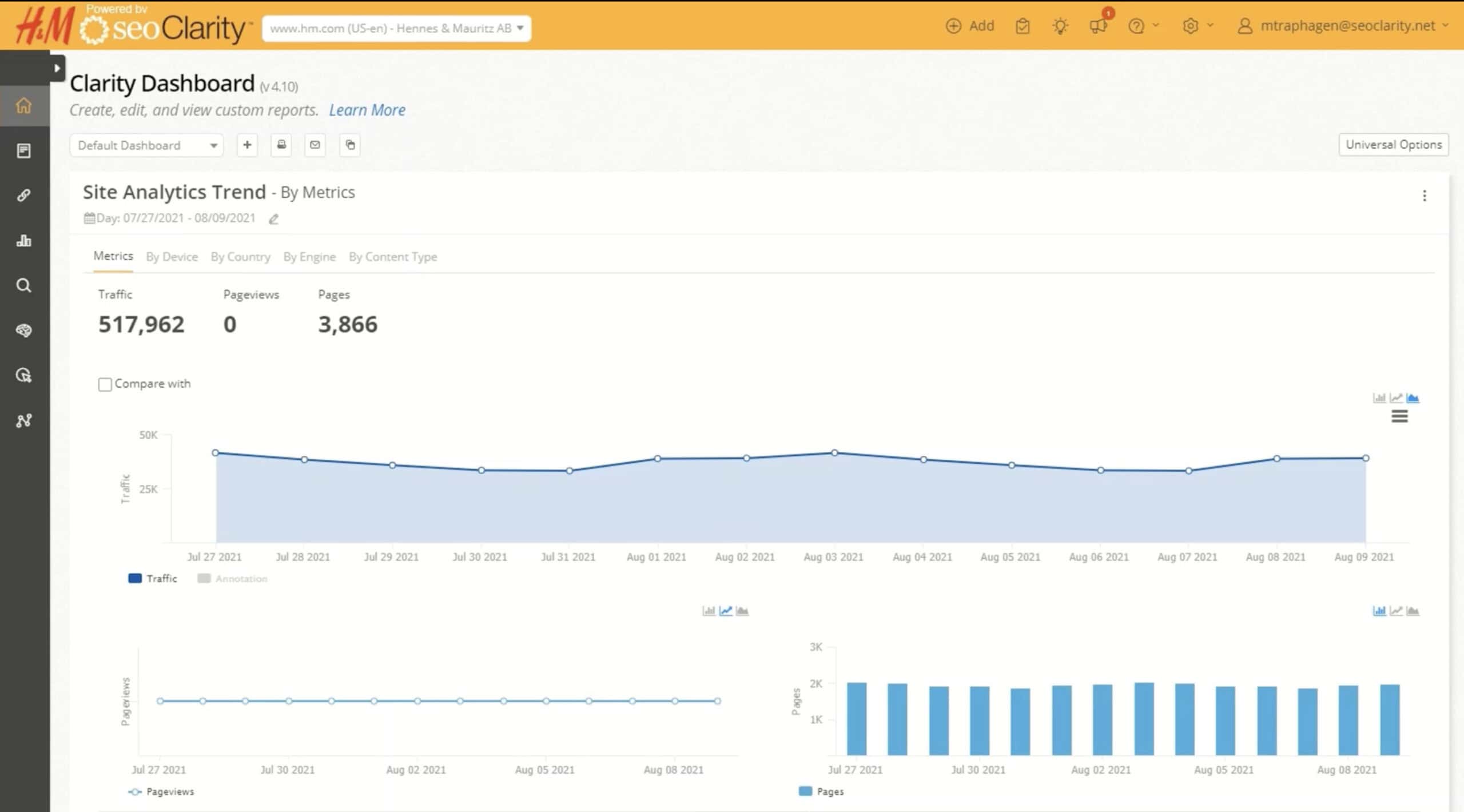This screenshot has height=812, width=1464.
Task: Switch to the By Device tab
Action: (172, 257)
